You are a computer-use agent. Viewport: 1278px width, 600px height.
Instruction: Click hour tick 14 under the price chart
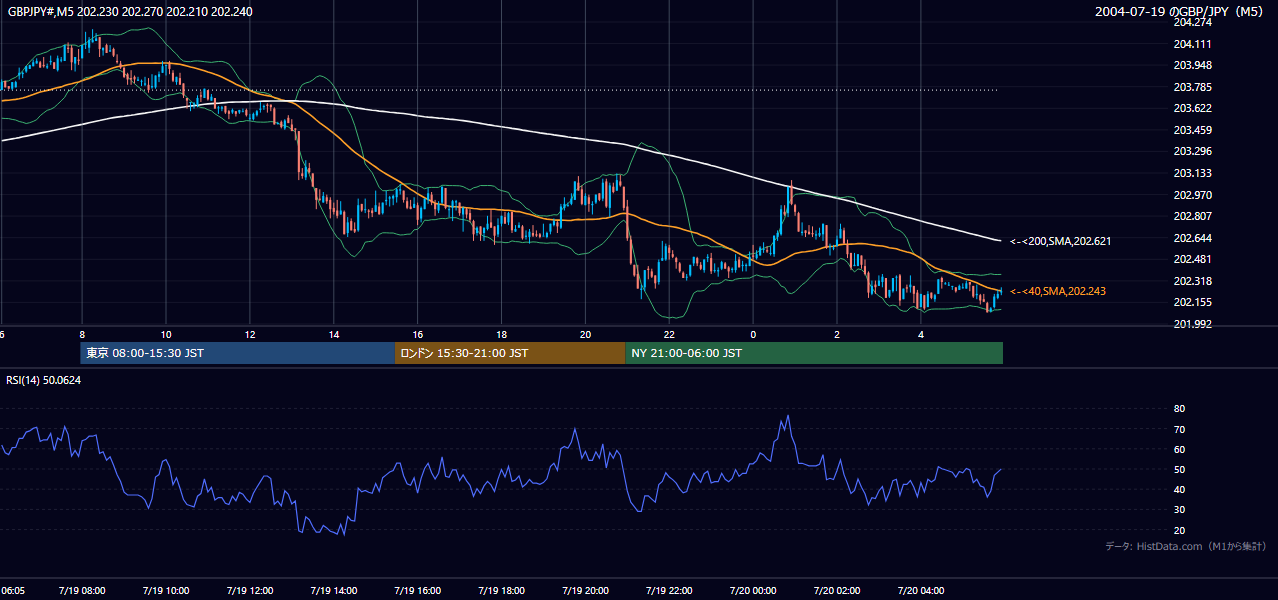point(333,334)
